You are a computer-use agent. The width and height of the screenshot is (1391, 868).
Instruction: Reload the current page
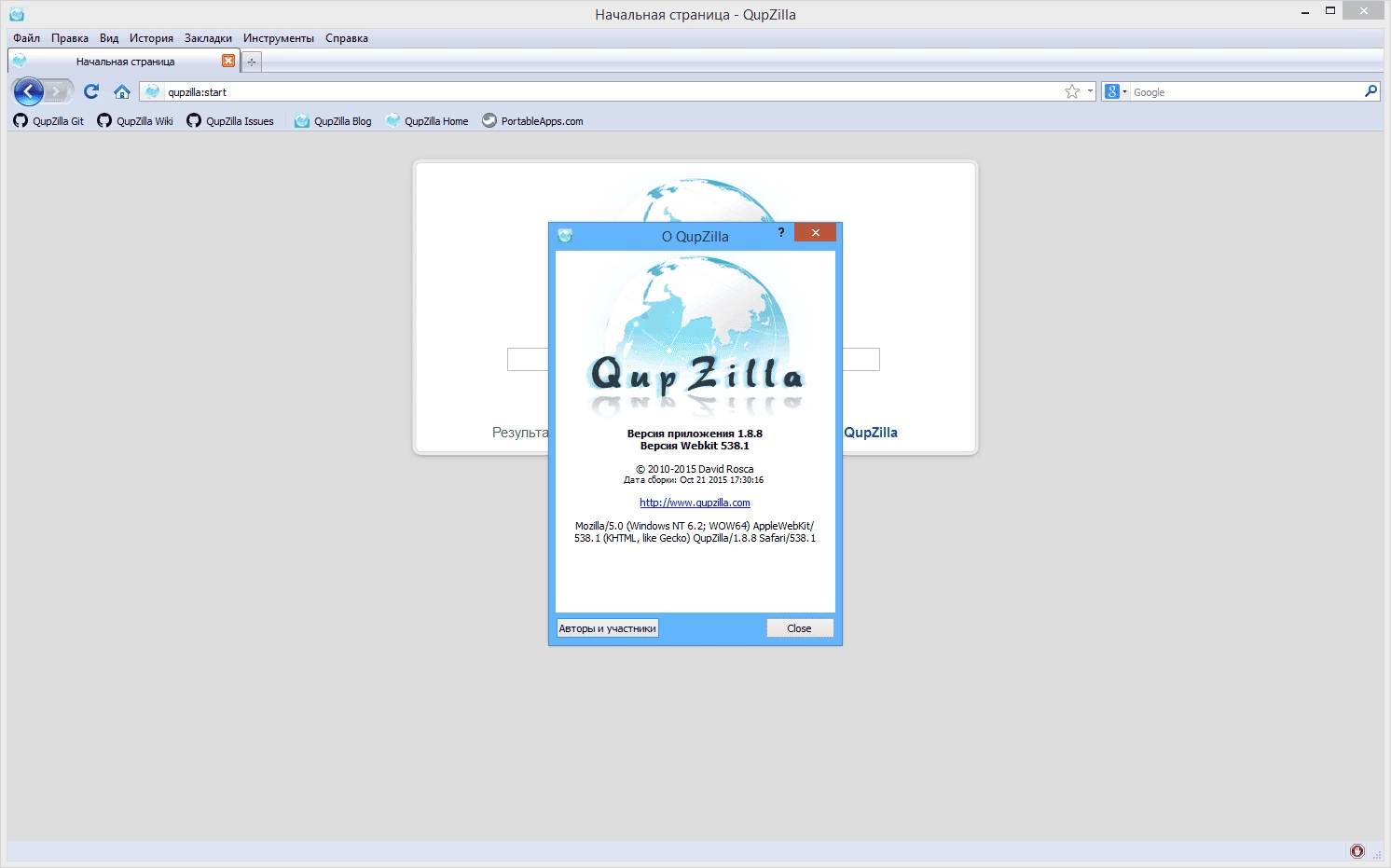coord(91,91)
